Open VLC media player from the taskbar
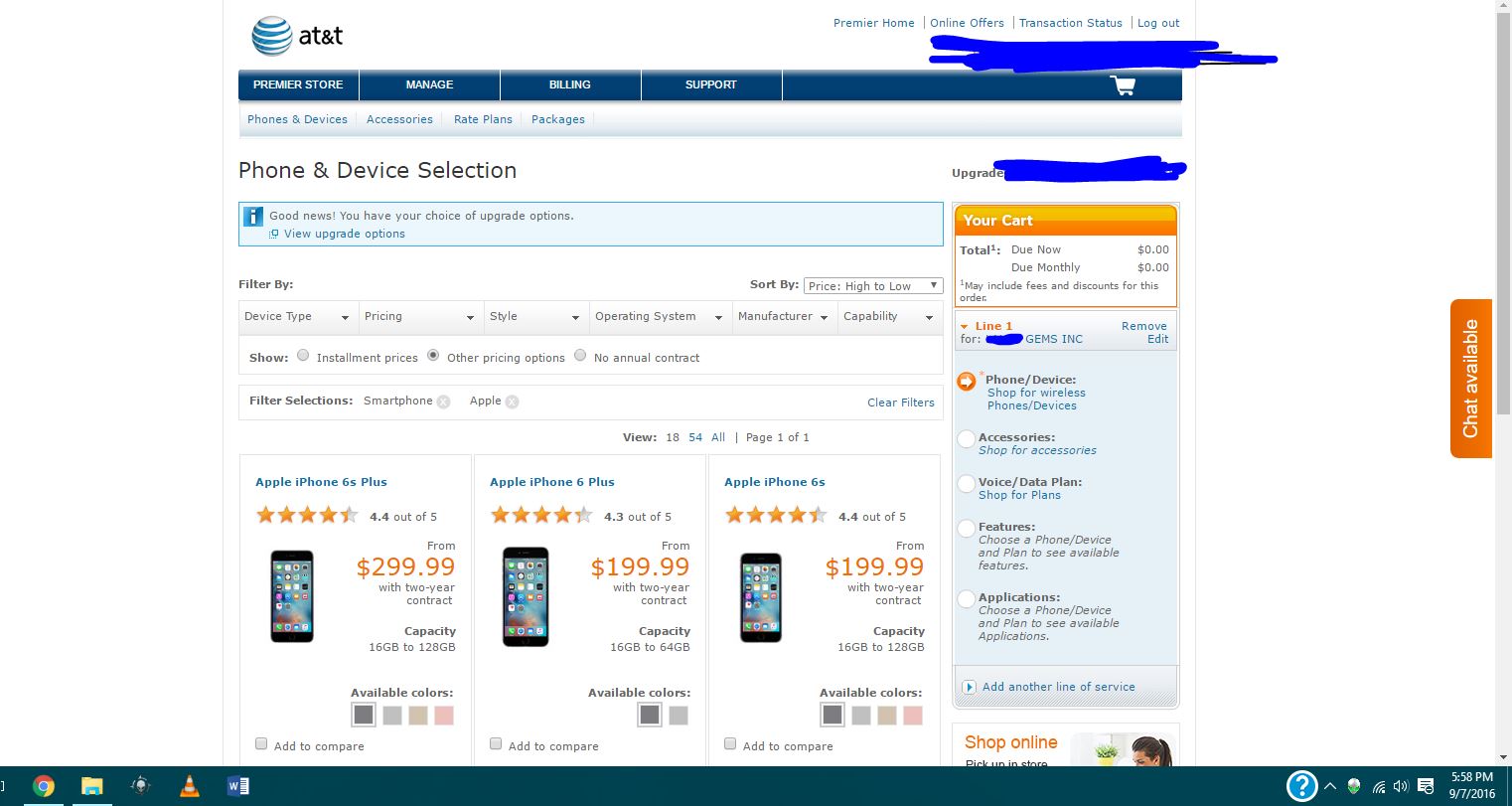The width and height of the screenshot is (1512, 806). point(189,786)
